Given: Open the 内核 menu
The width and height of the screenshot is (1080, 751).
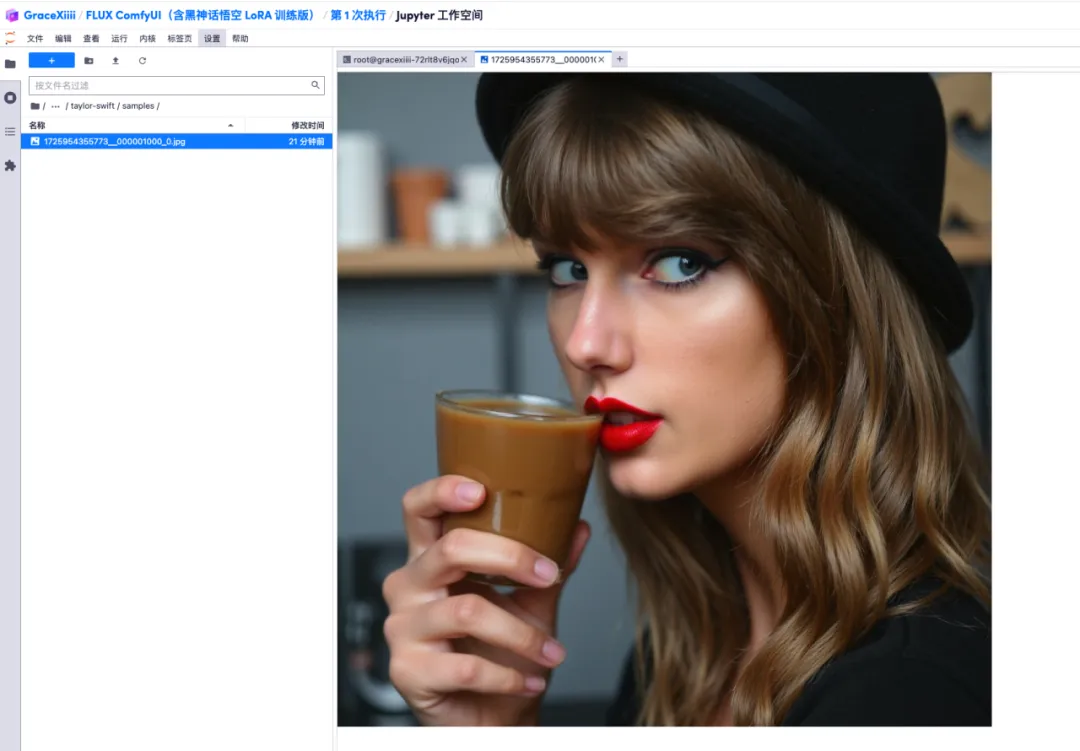Looking at the screenshot, I should pos(148,39).
